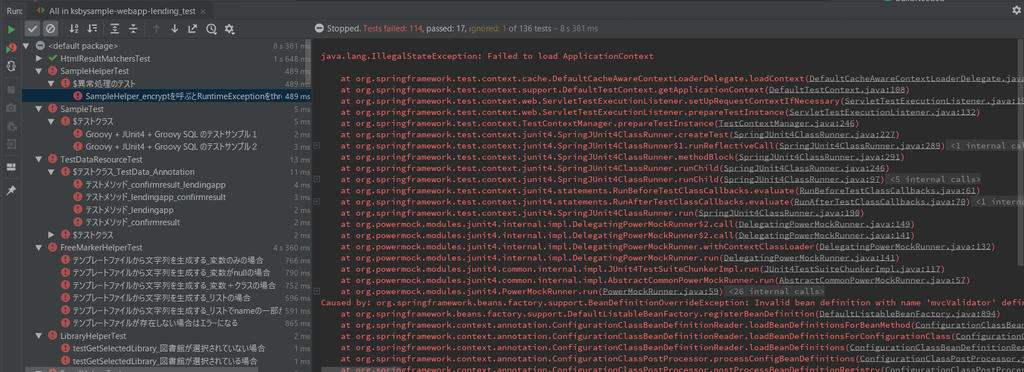Select the _変数＋クラスの場合 test row
This screenshot has height=372, width=1024.
pos(166,285)
